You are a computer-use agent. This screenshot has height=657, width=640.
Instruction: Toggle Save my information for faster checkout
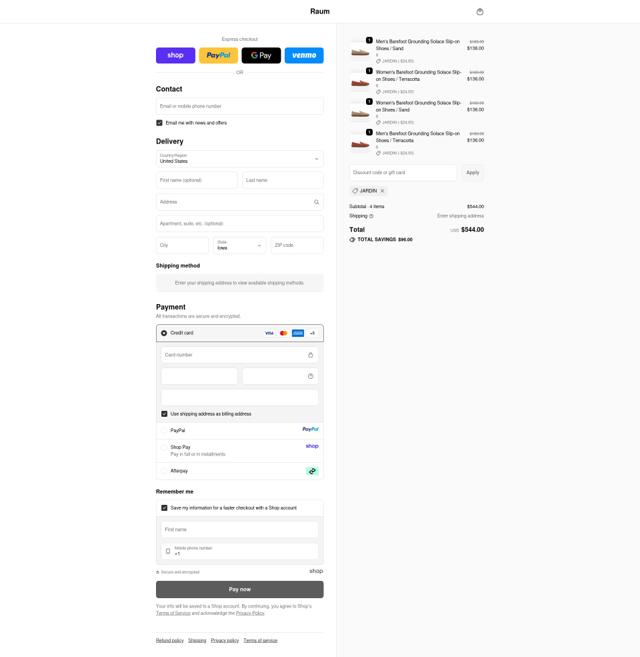pos(164,508)
